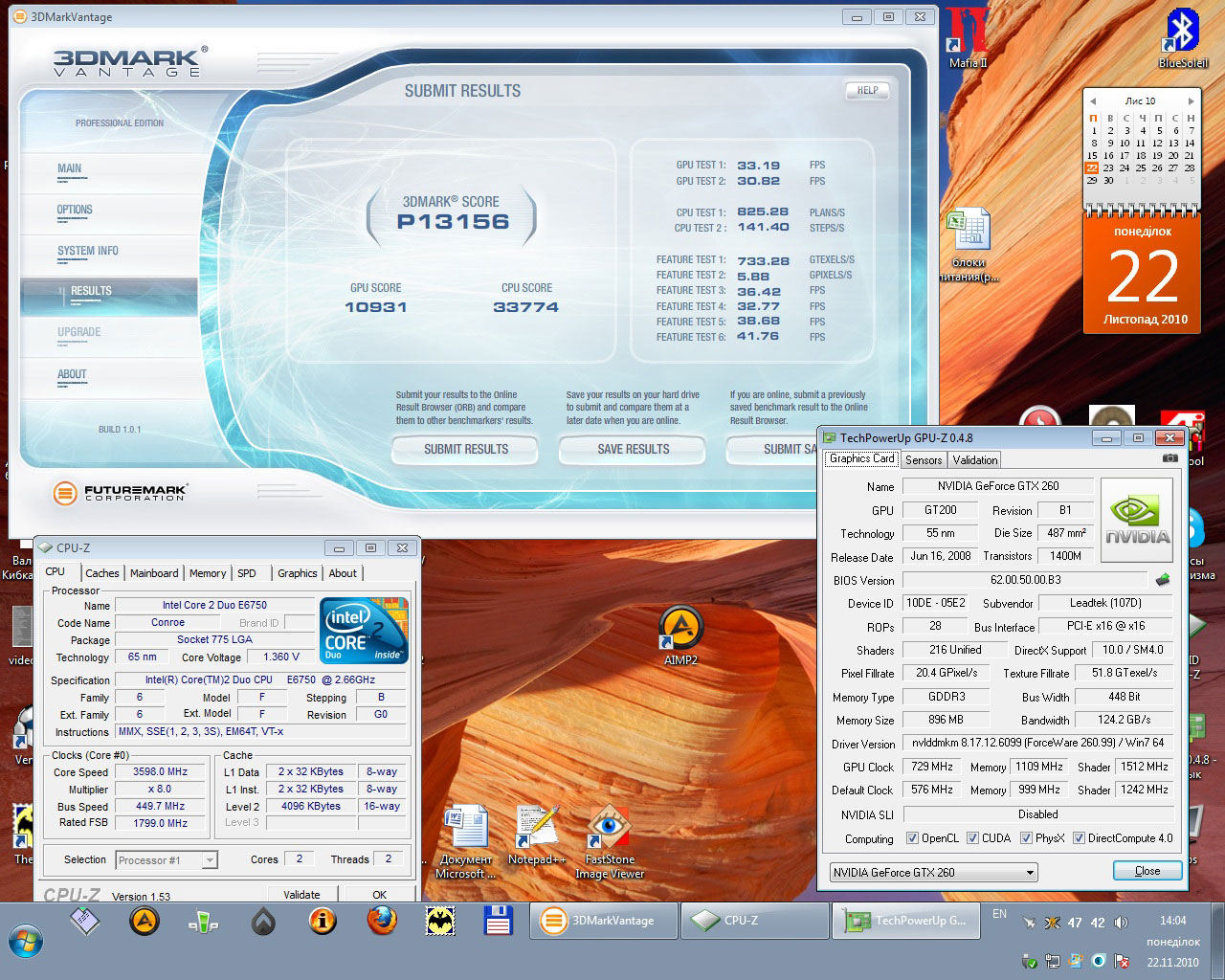Click the Validate button in CPU-Z
Image resolution: width=1225 pixels, height=980 pixels.
click(301, 895)
